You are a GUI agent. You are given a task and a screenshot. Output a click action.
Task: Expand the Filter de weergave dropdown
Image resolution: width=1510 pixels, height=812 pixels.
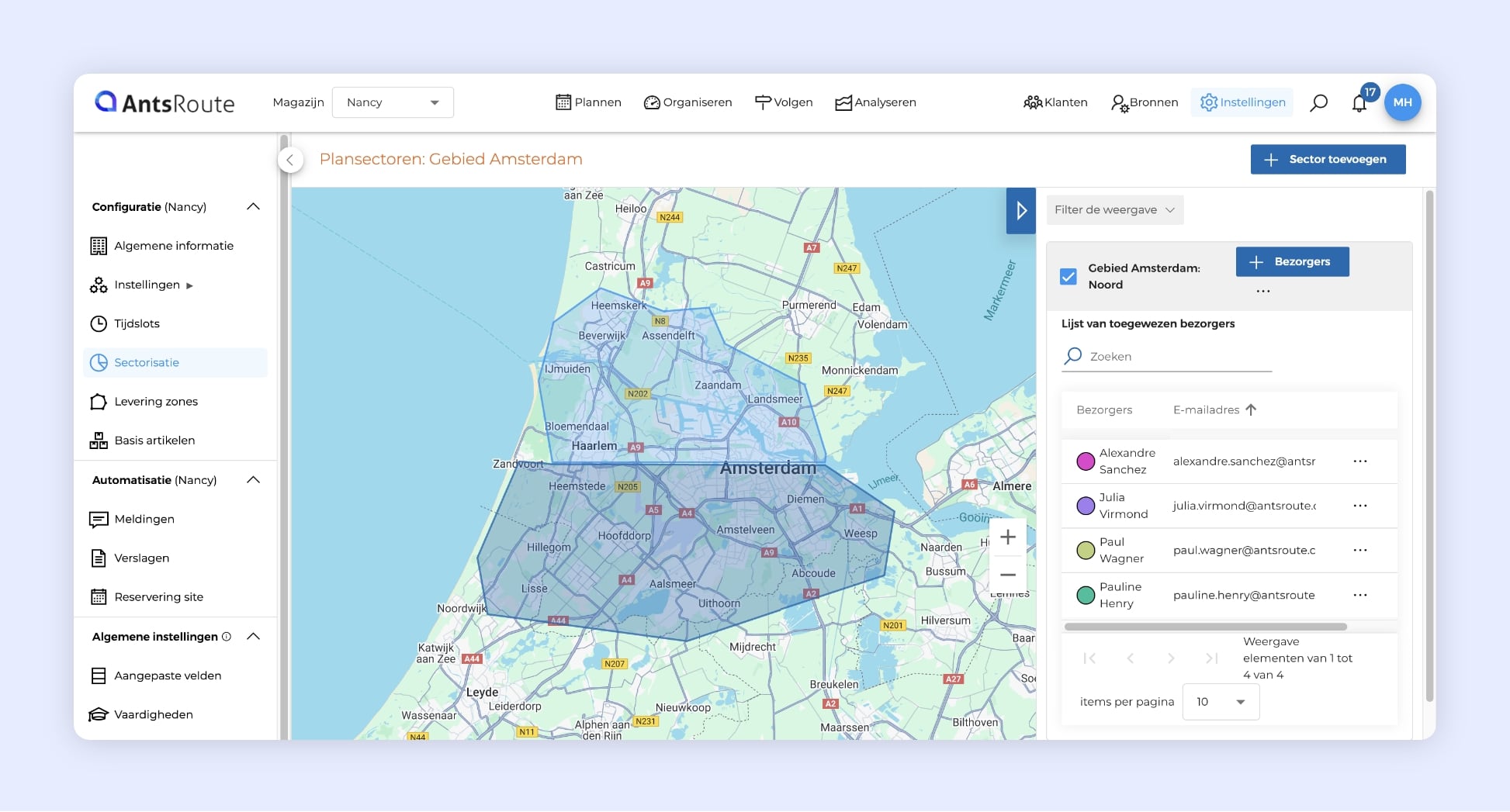tap(1114, 209)
